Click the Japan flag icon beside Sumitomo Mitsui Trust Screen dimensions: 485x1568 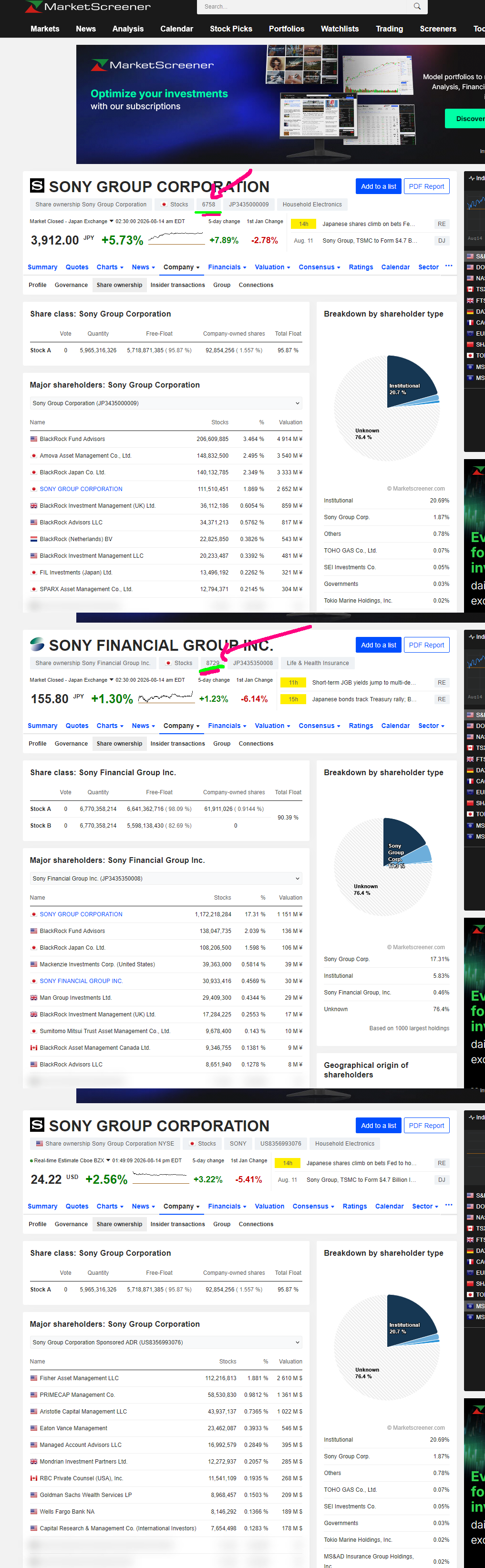34,1031
